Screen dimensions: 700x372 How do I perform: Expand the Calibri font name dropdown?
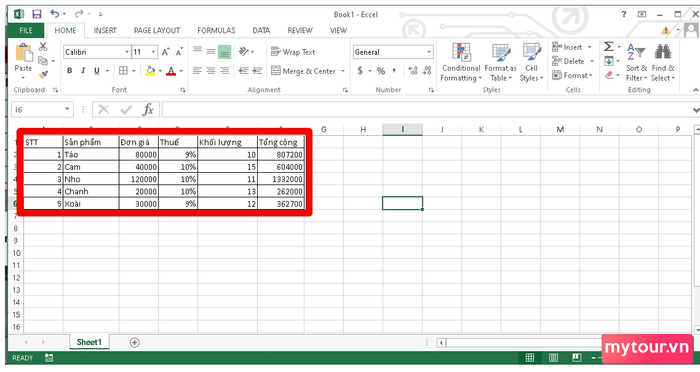(127, 52)
